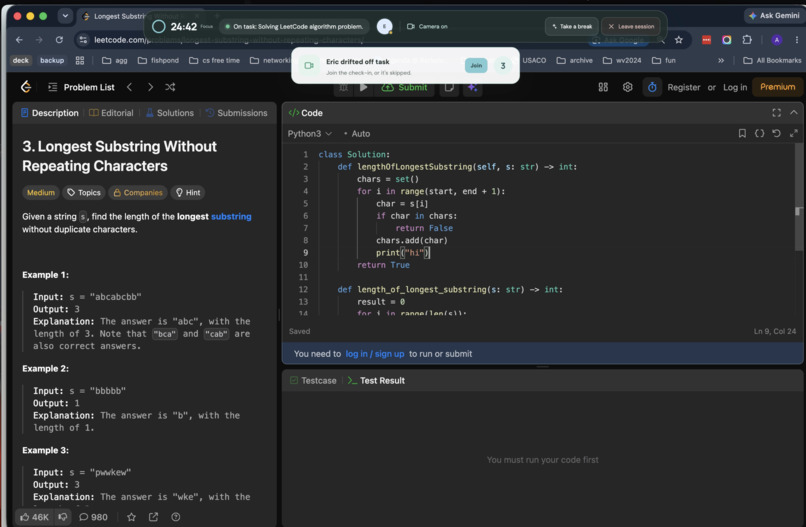
Task: Click the Register link
Action: click(x=684, y=87)
